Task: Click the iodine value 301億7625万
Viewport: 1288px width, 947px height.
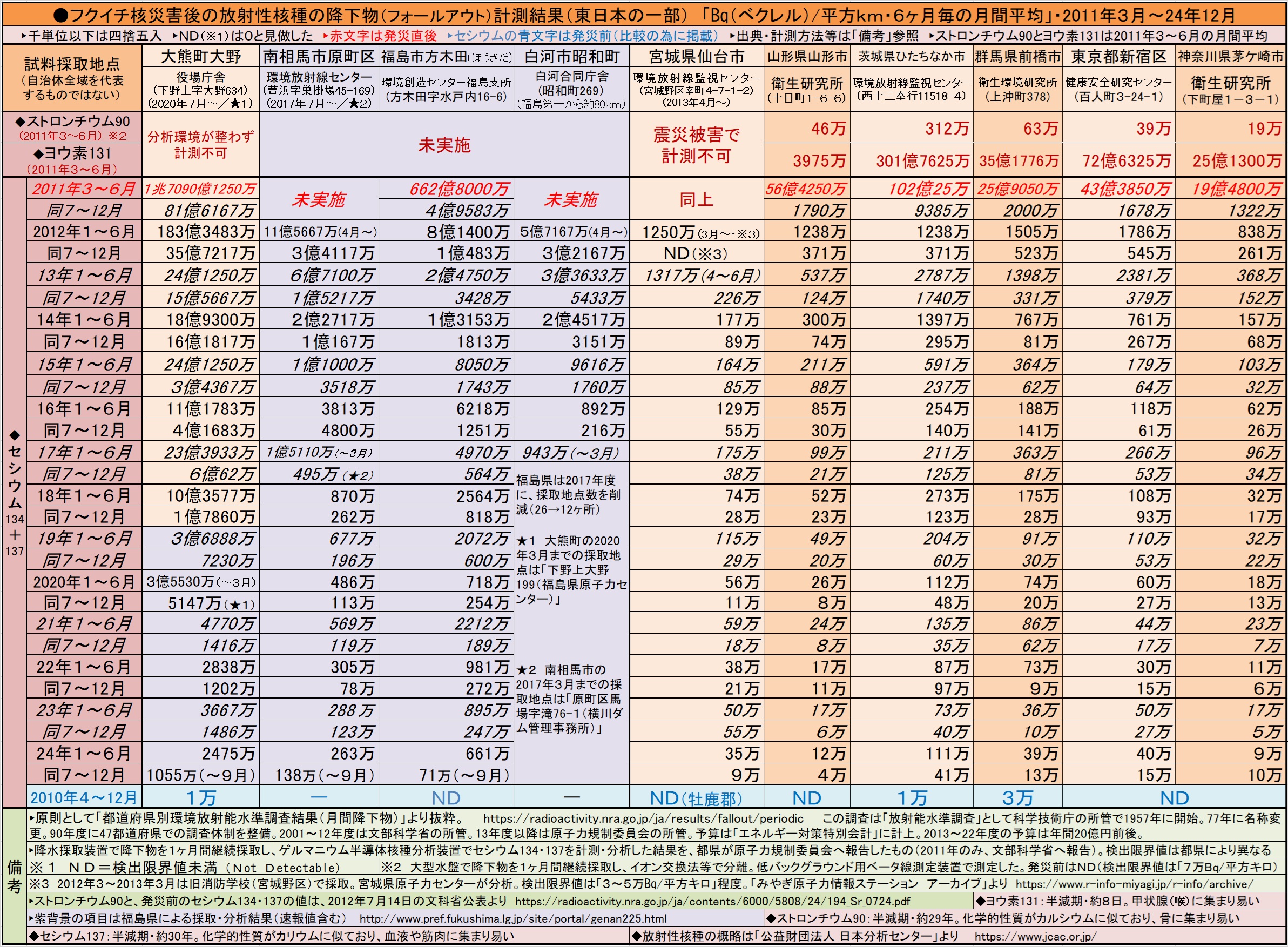Action: (x=922, y=160)
